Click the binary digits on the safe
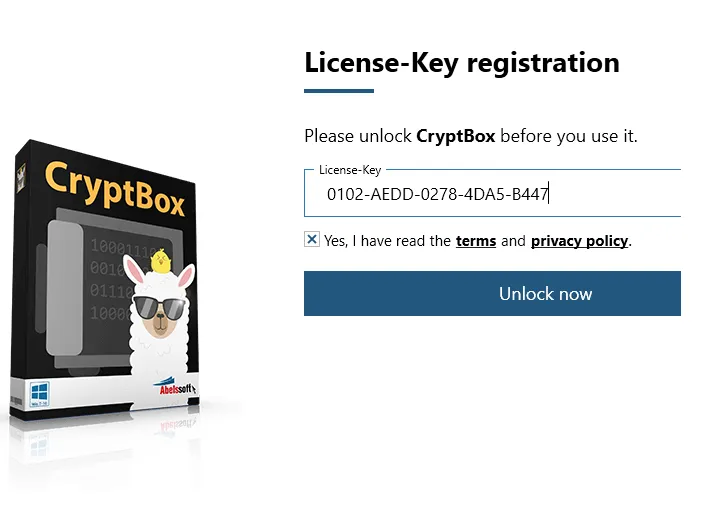 pos(108,270)
